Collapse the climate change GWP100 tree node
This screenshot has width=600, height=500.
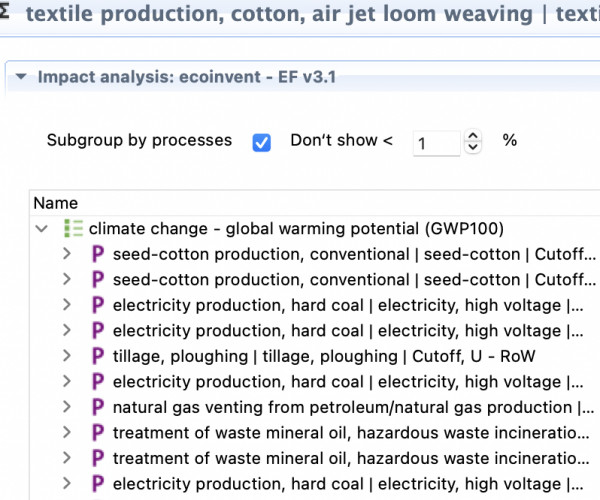click(41, 229)
